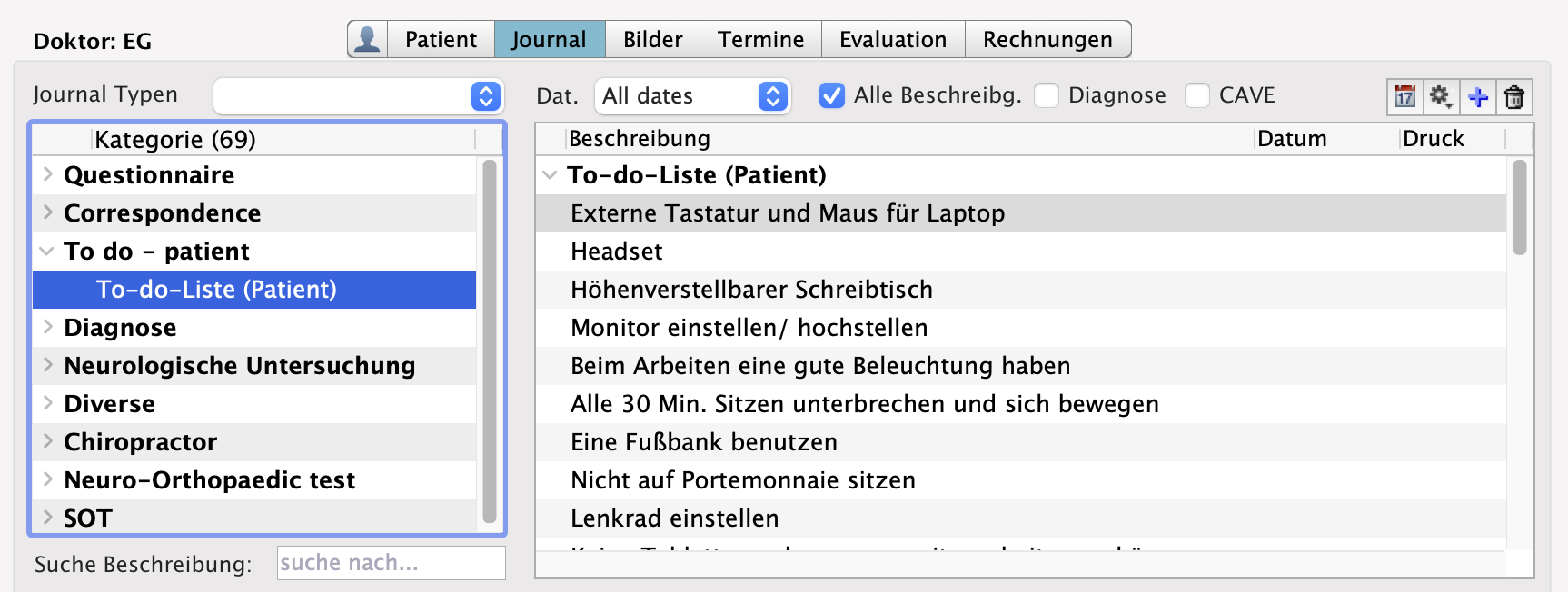Select the Höhenverstellbarer Schreibtisch entry
Screen dimensions: 1568x592
tap(751, 290)
